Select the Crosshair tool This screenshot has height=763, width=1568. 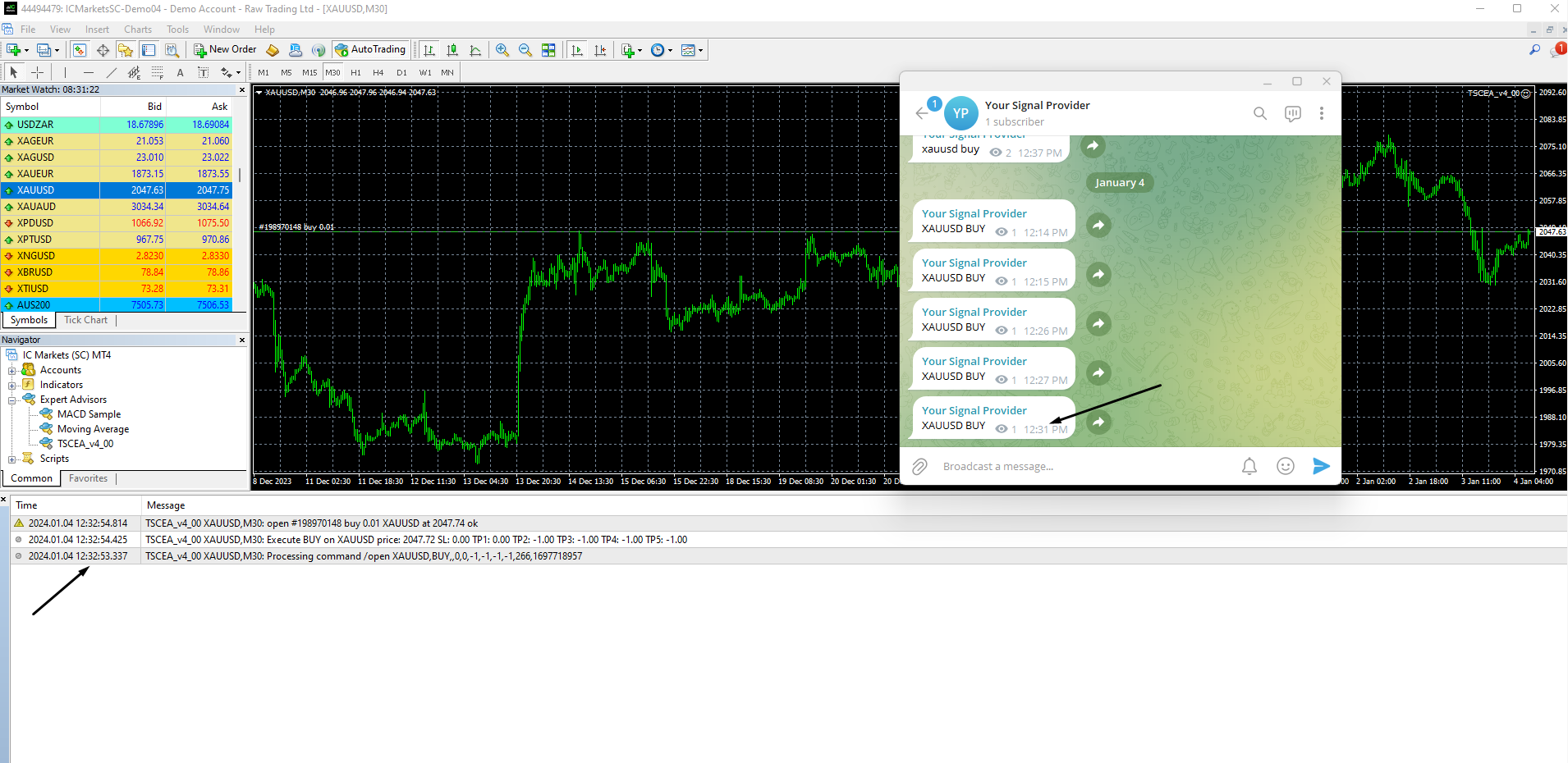[x=38, y=72]
